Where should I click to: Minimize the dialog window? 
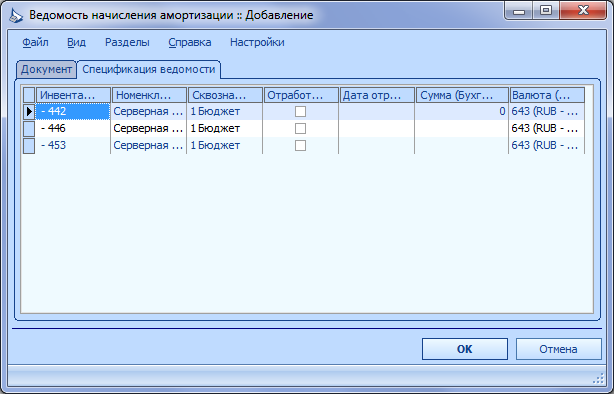[x=519, y=10]
